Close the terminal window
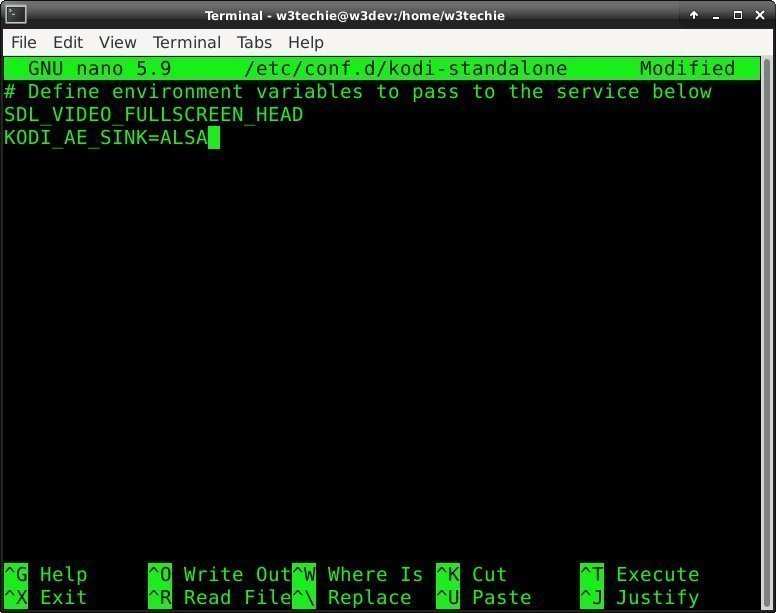 click(x=760, y=15)
